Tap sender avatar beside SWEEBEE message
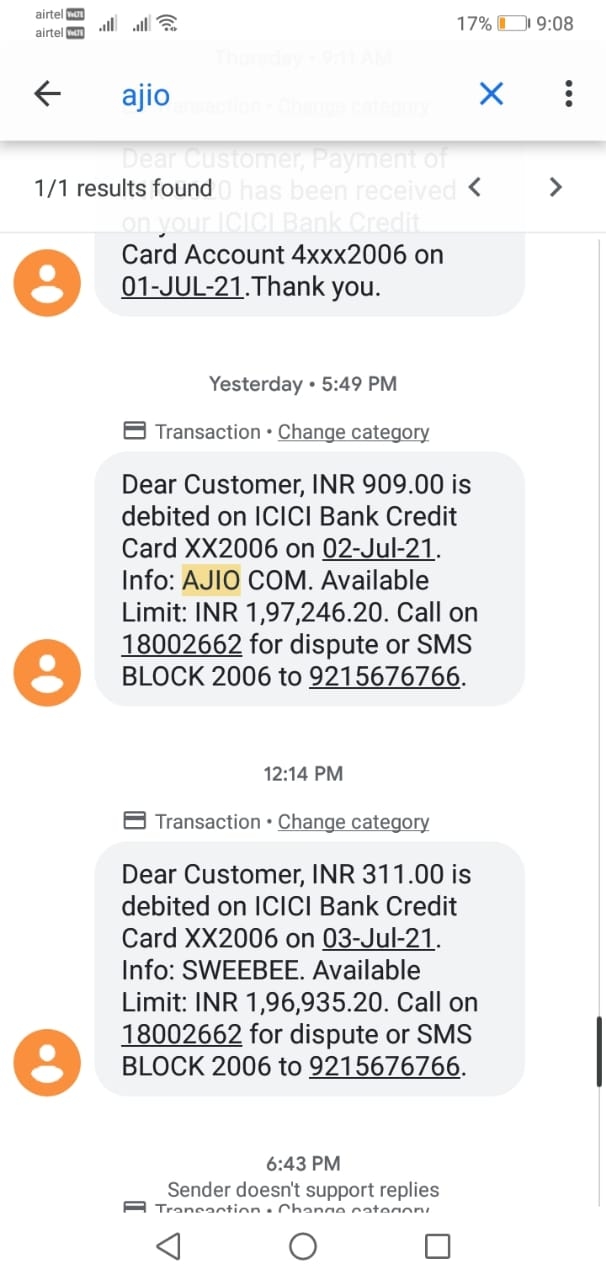 coord(46,1062)
